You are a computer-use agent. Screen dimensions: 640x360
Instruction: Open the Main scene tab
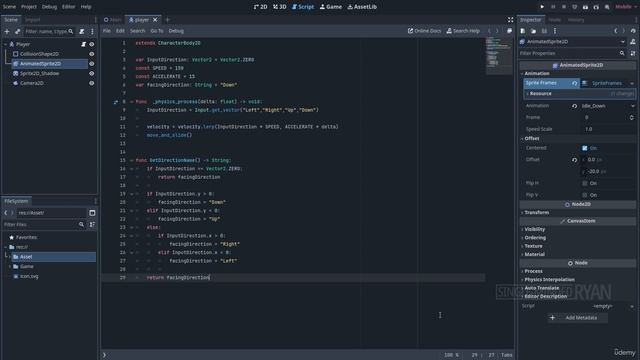pos(113,20)
